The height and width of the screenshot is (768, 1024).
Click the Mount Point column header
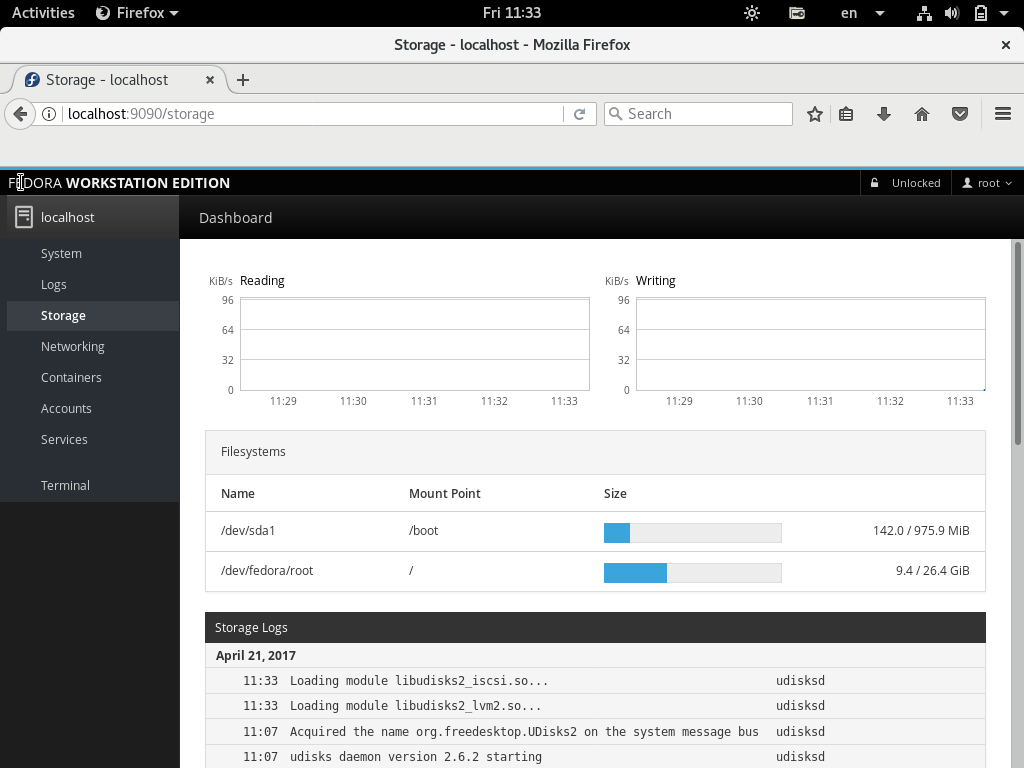pos(445,494)
